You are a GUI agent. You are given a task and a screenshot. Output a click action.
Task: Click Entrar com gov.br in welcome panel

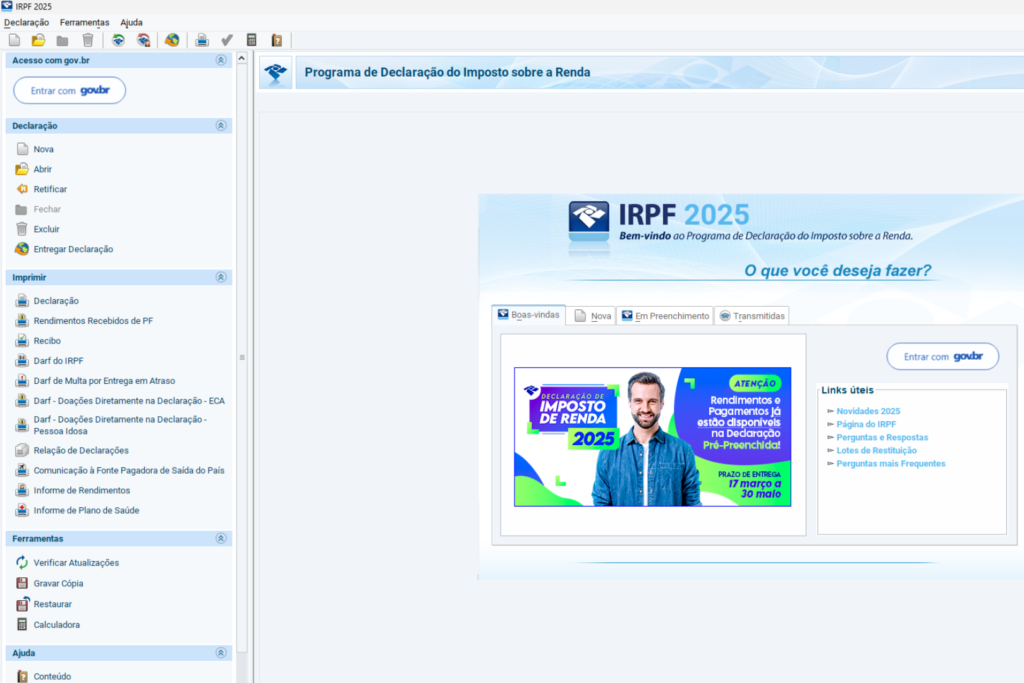(942, 357)
